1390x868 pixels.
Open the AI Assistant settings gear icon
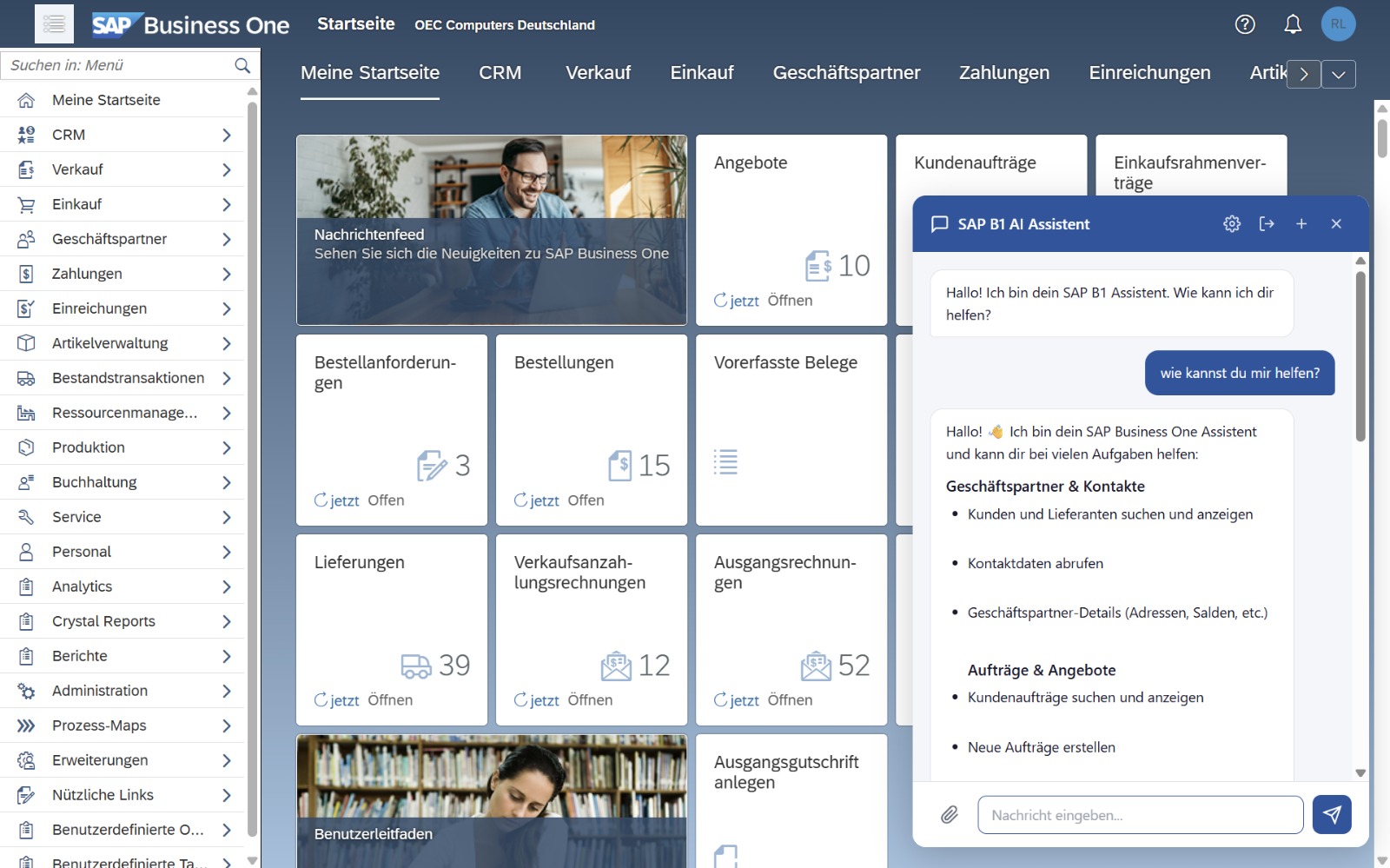[1232, 223]
